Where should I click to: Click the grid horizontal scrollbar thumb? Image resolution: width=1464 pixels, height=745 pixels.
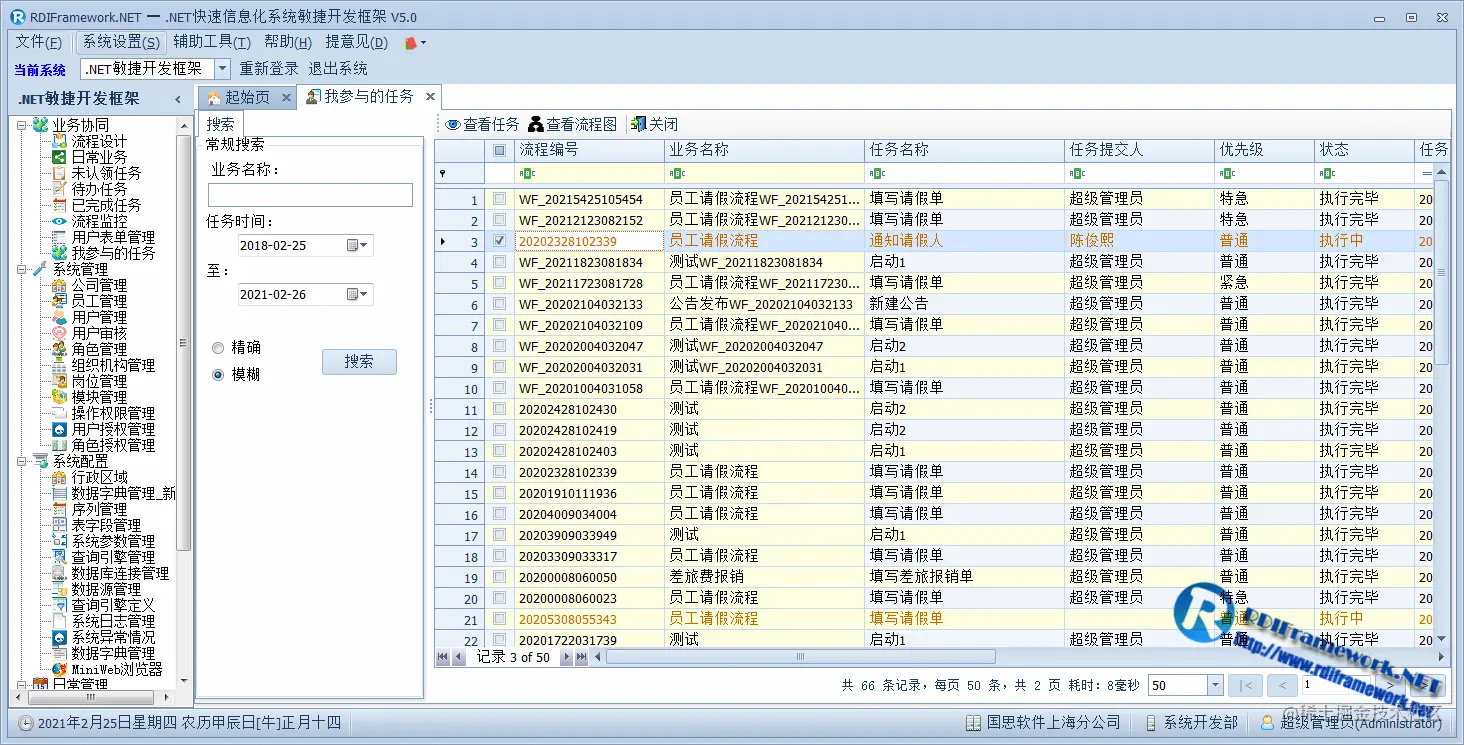[x=800, y=657]
